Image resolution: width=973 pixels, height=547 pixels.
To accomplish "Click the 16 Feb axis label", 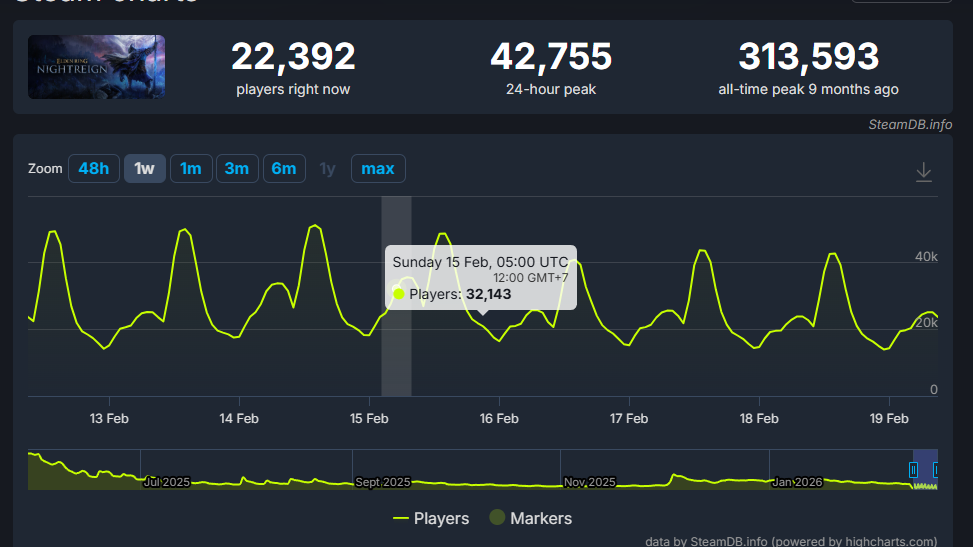I will point(499,418).
